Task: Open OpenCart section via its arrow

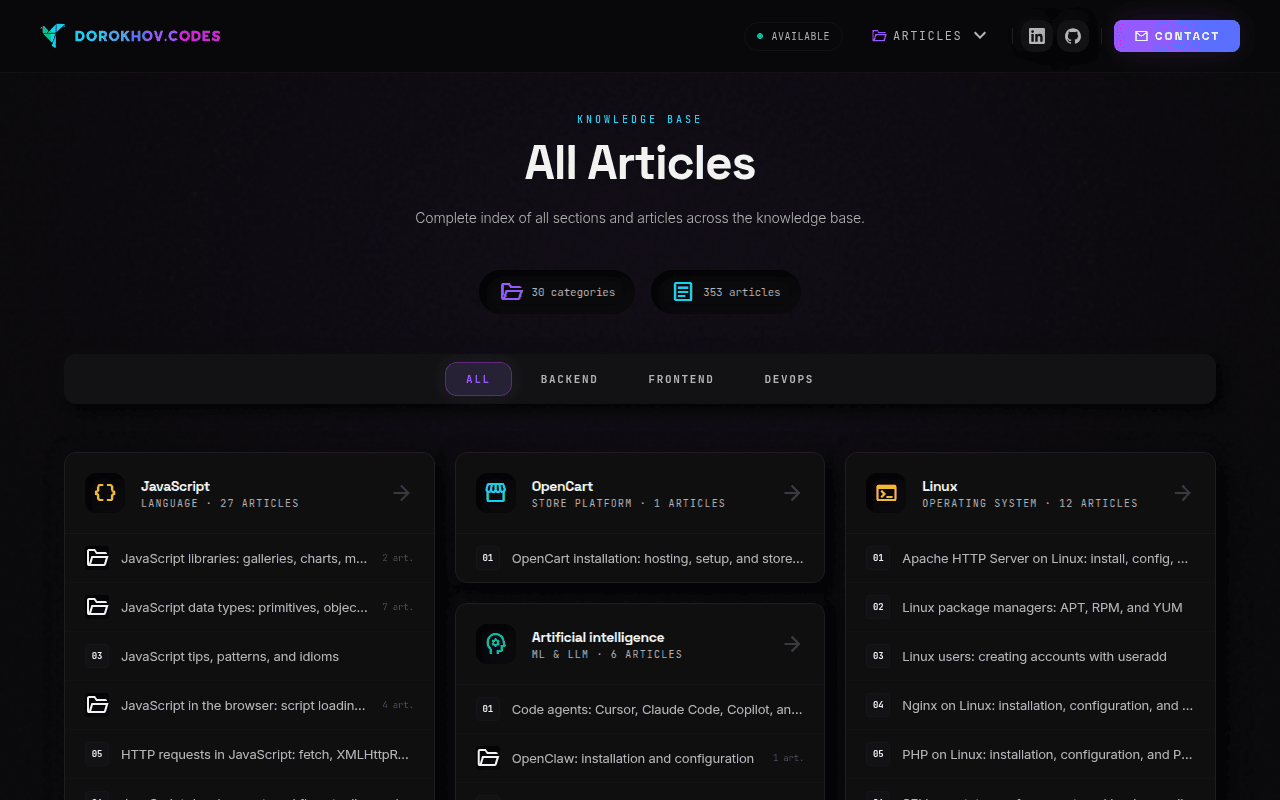Action: (x=792, y=493)
